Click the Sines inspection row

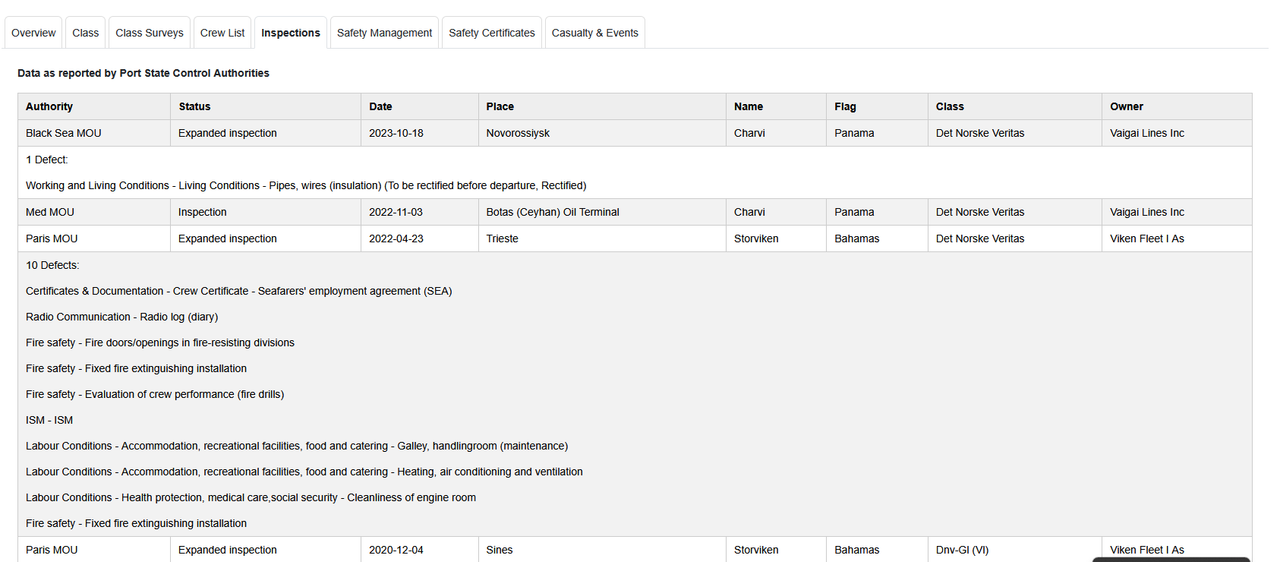pos(635,549)
